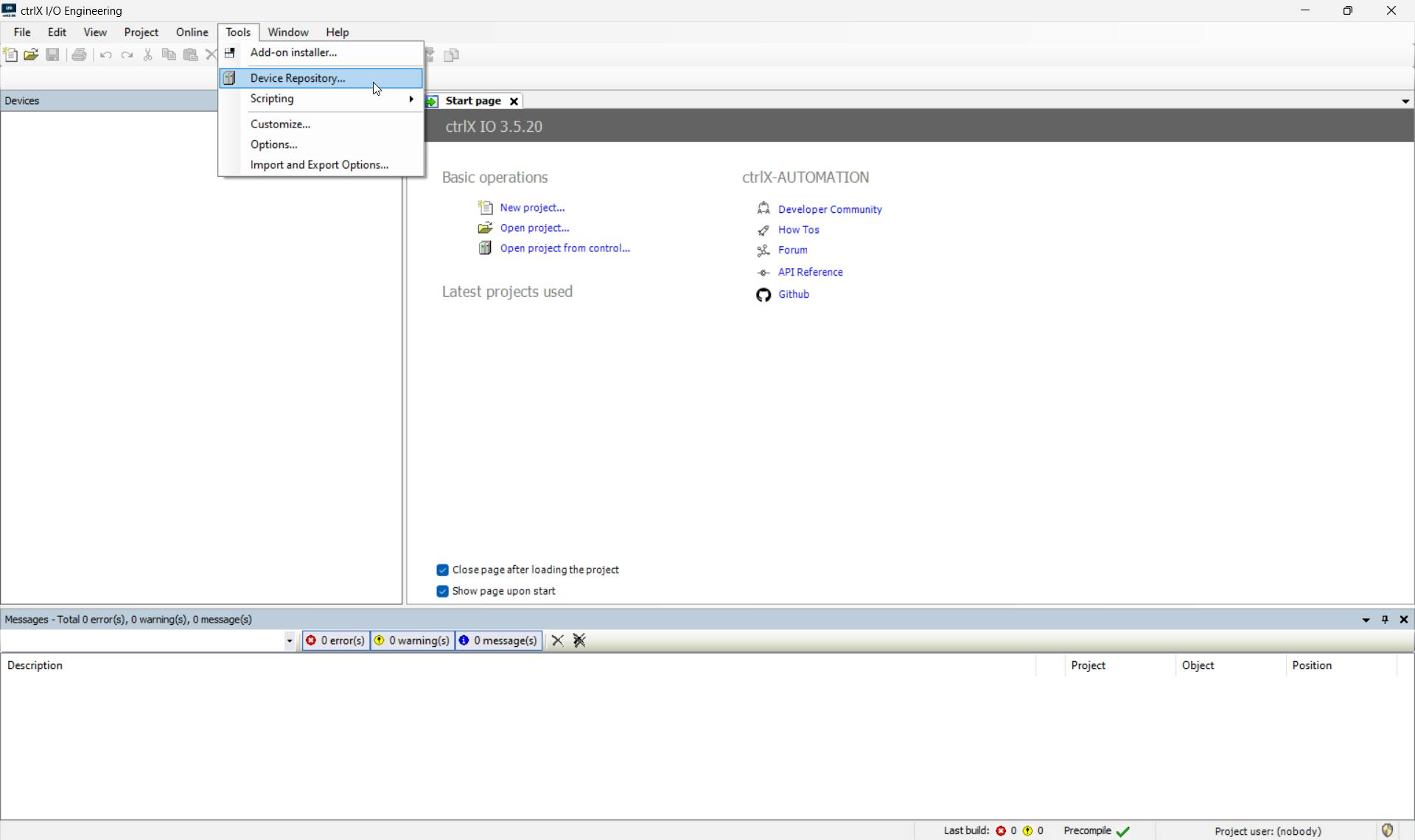
Task: Select Device Repository from Tools menu
Action: [298, 78]
